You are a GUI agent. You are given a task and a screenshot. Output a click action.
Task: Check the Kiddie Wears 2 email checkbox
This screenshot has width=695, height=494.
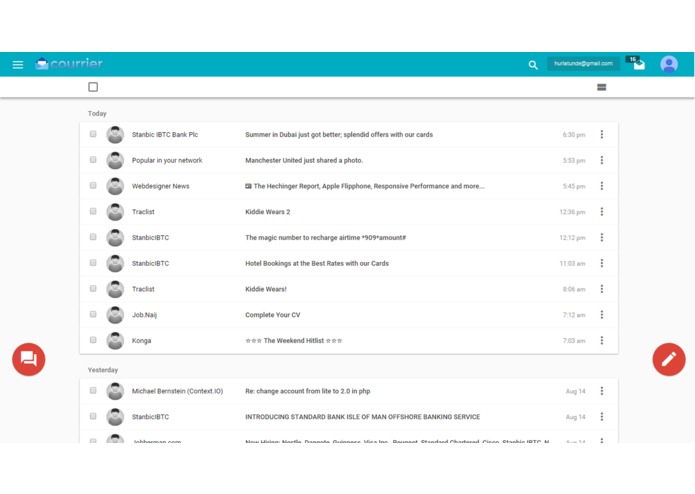pos(93,211)
